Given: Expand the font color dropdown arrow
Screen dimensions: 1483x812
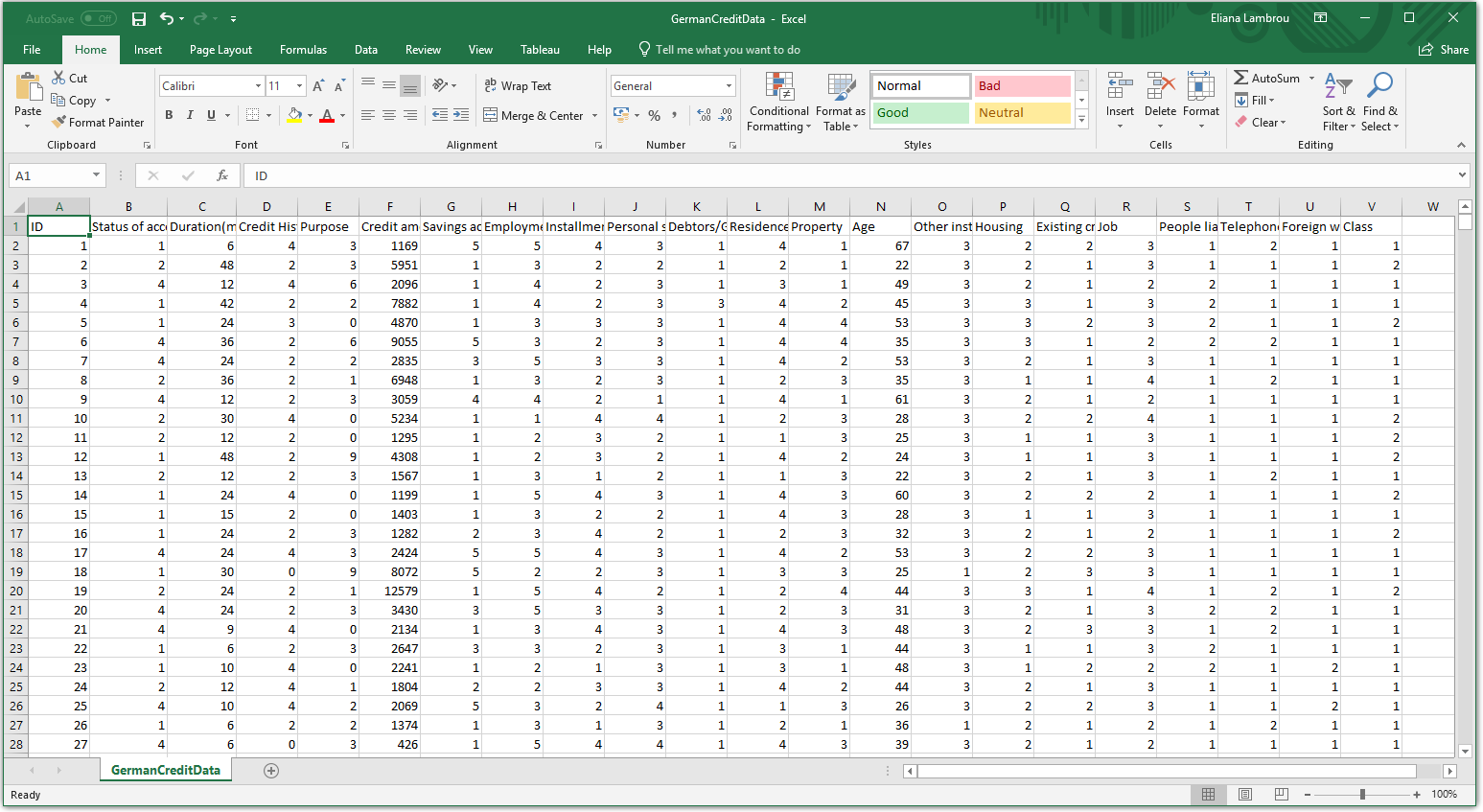Looking at the screenshot, I should pos(342,116).
